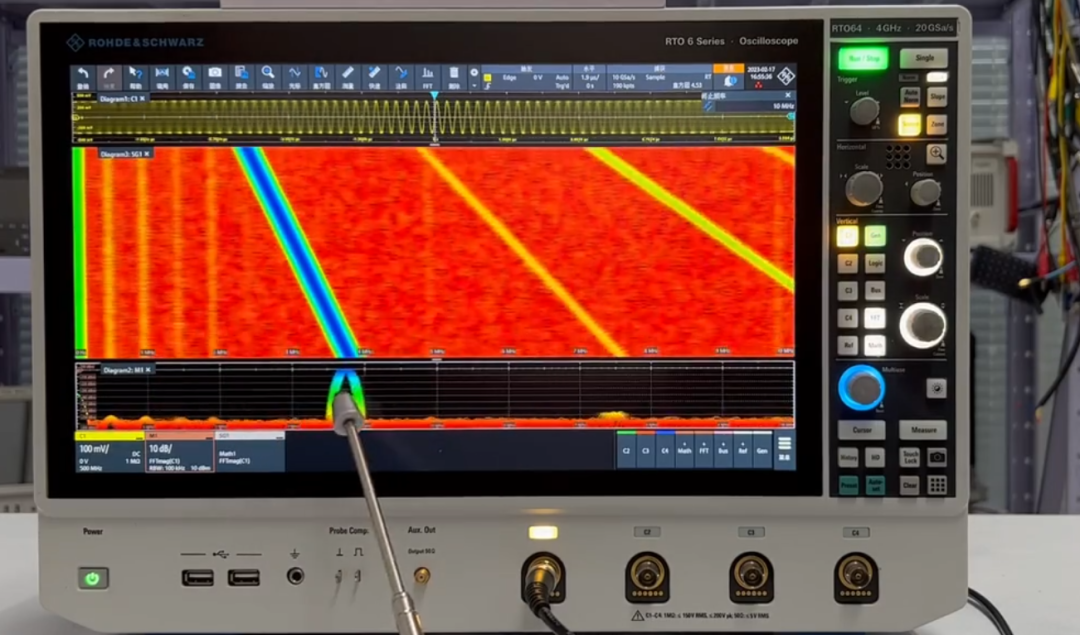Image resolution: width=1080 pixels, height=635 pixels.
Task: Tap the Redo arrow in the toolbar
Action: click(109, 77)
